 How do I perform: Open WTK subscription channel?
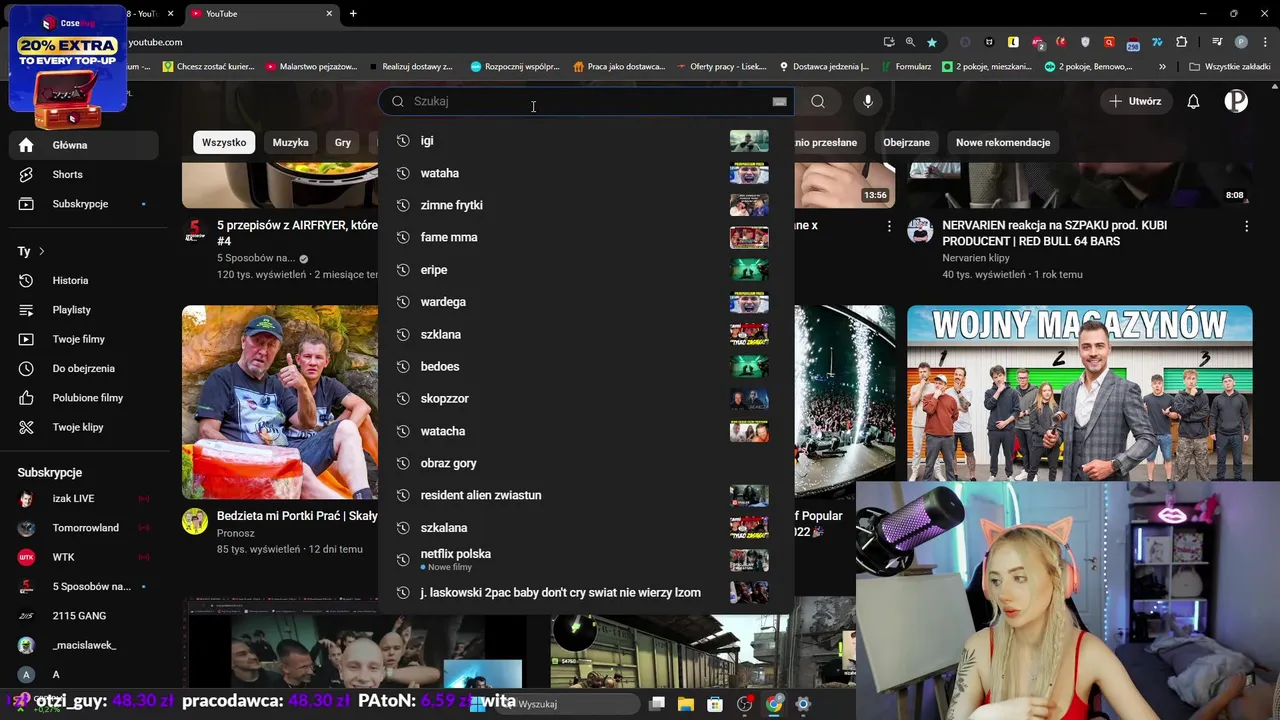click(84, 557)
